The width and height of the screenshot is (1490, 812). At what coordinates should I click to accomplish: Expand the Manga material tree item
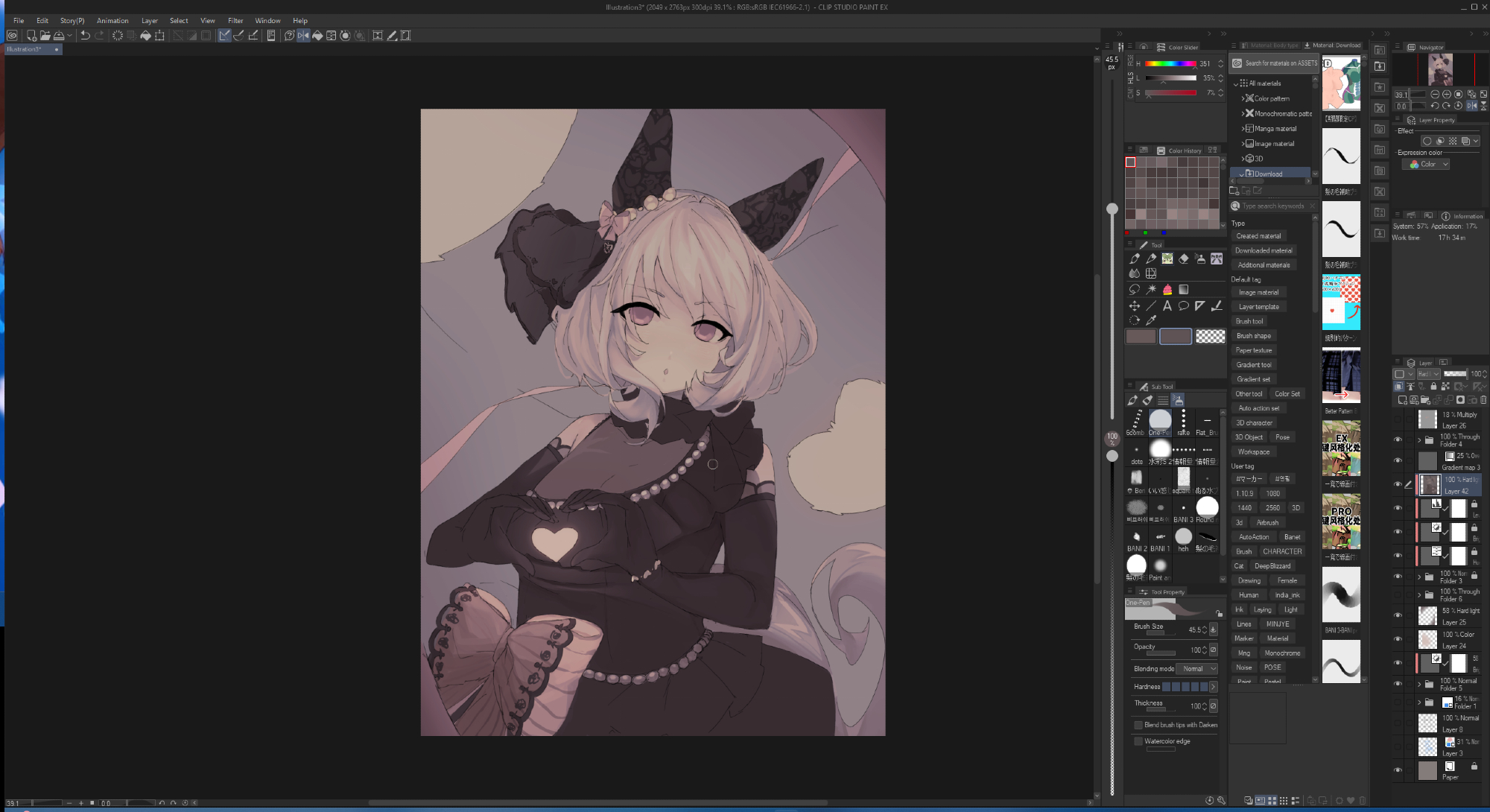[x=1243, y=129]
